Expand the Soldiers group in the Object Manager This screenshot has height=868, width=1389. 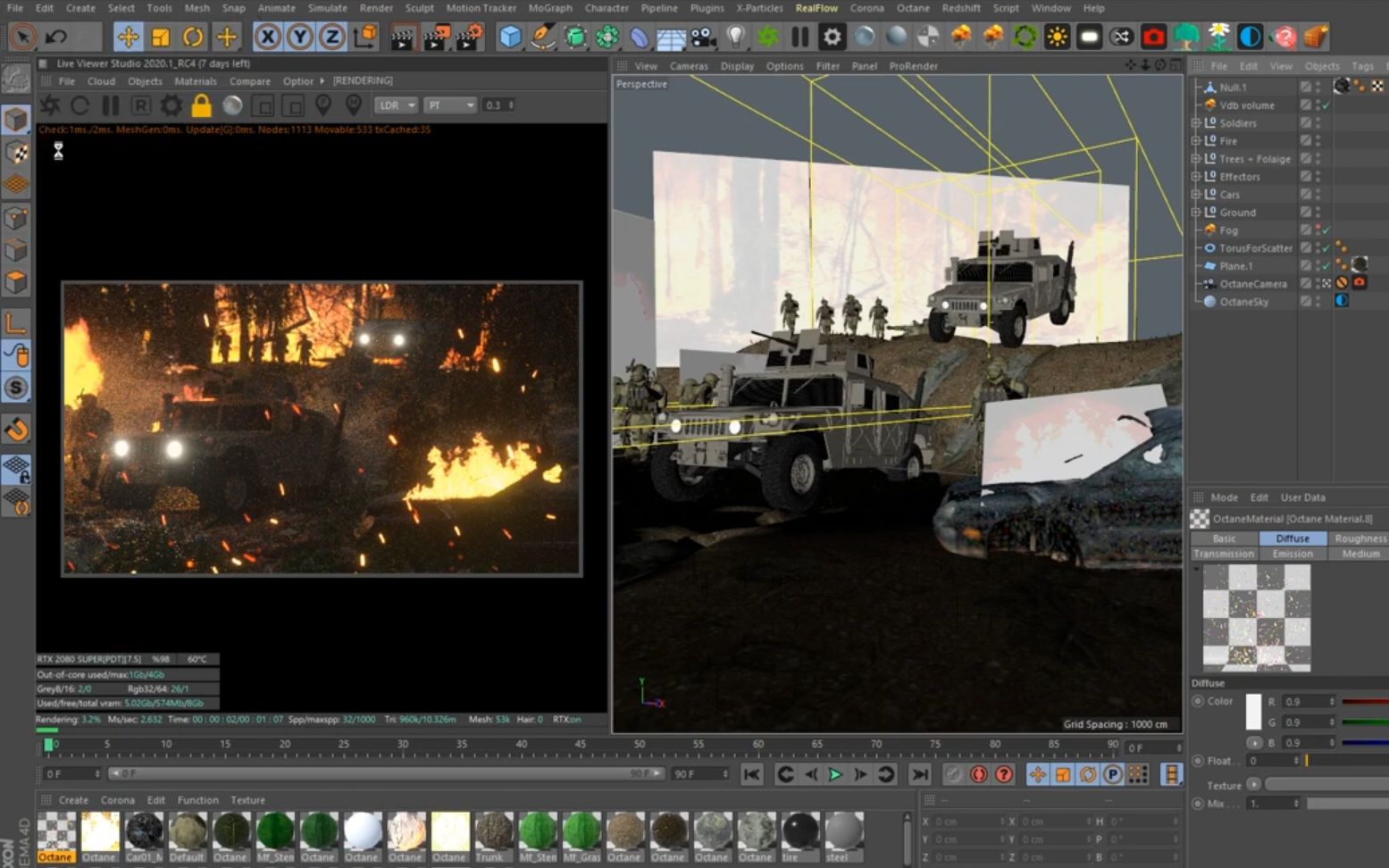(x=1196, y=122)
